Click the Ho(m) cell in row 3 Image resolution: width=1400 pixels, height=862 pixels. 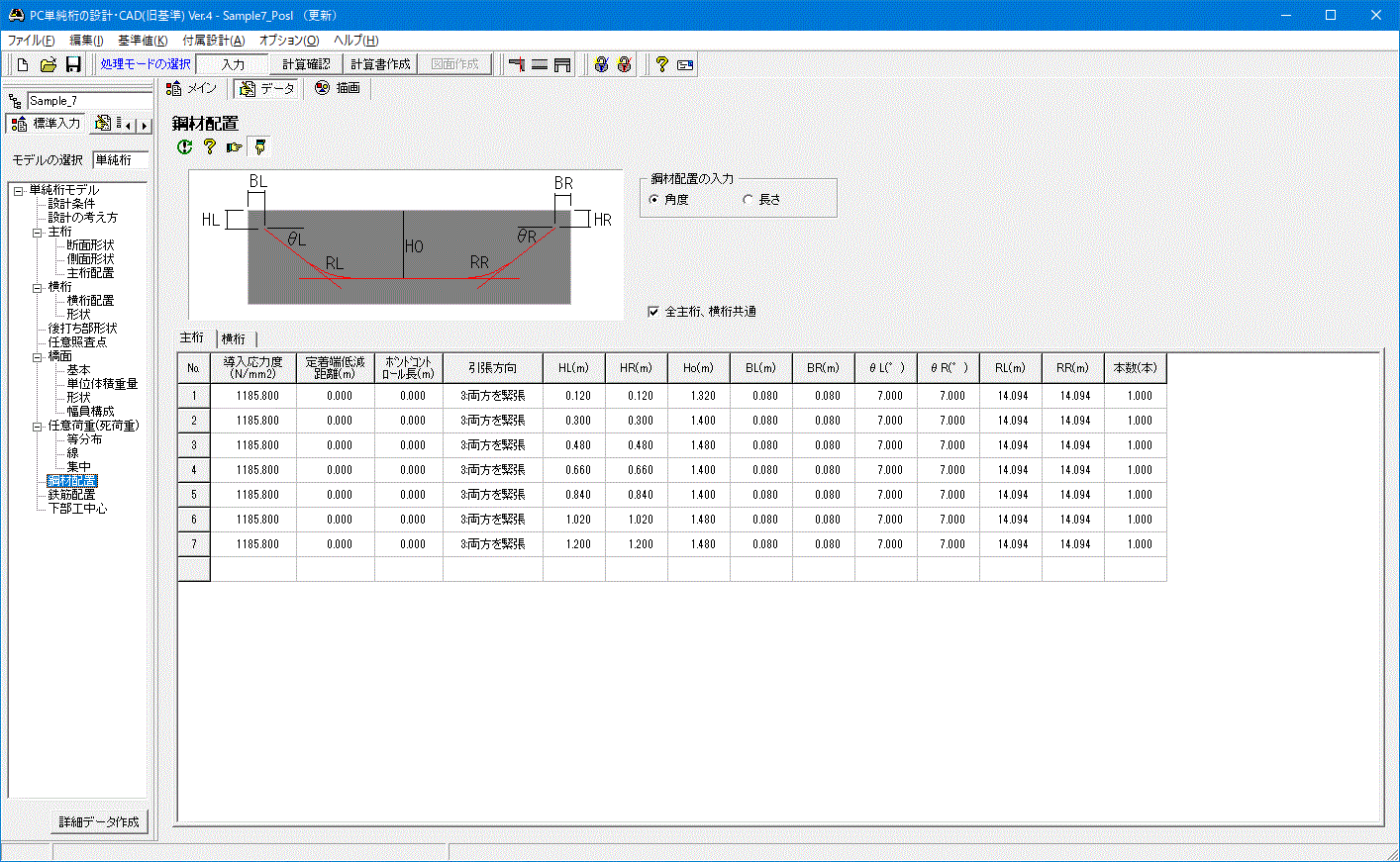point(699,445)
